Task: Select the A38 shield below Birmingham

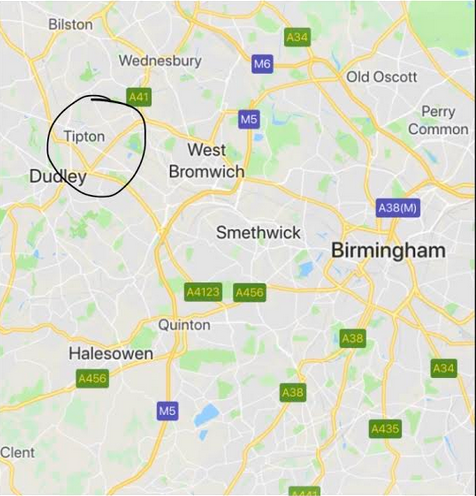Action: click(353, 338)
